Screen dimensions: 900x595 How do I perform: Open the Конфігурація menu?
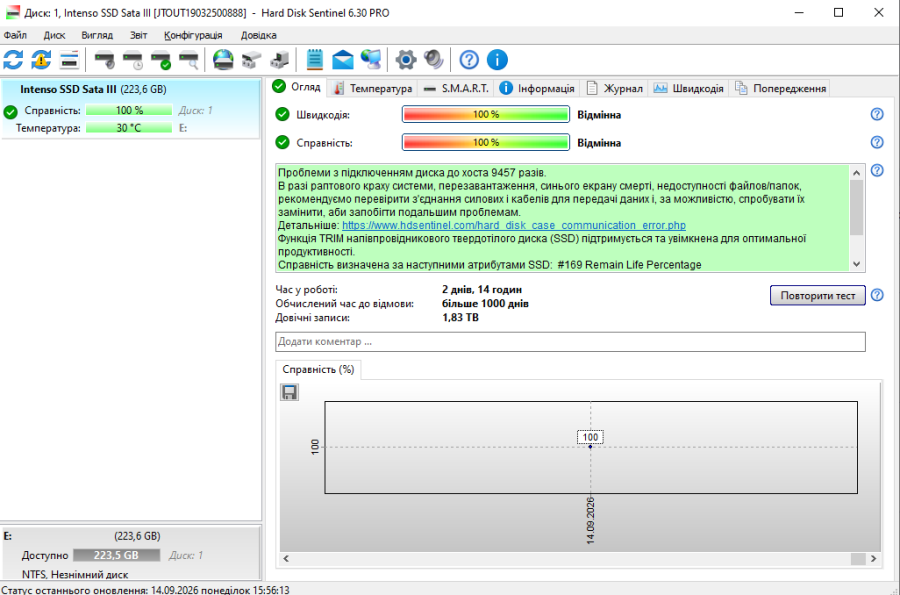point(193,35)
